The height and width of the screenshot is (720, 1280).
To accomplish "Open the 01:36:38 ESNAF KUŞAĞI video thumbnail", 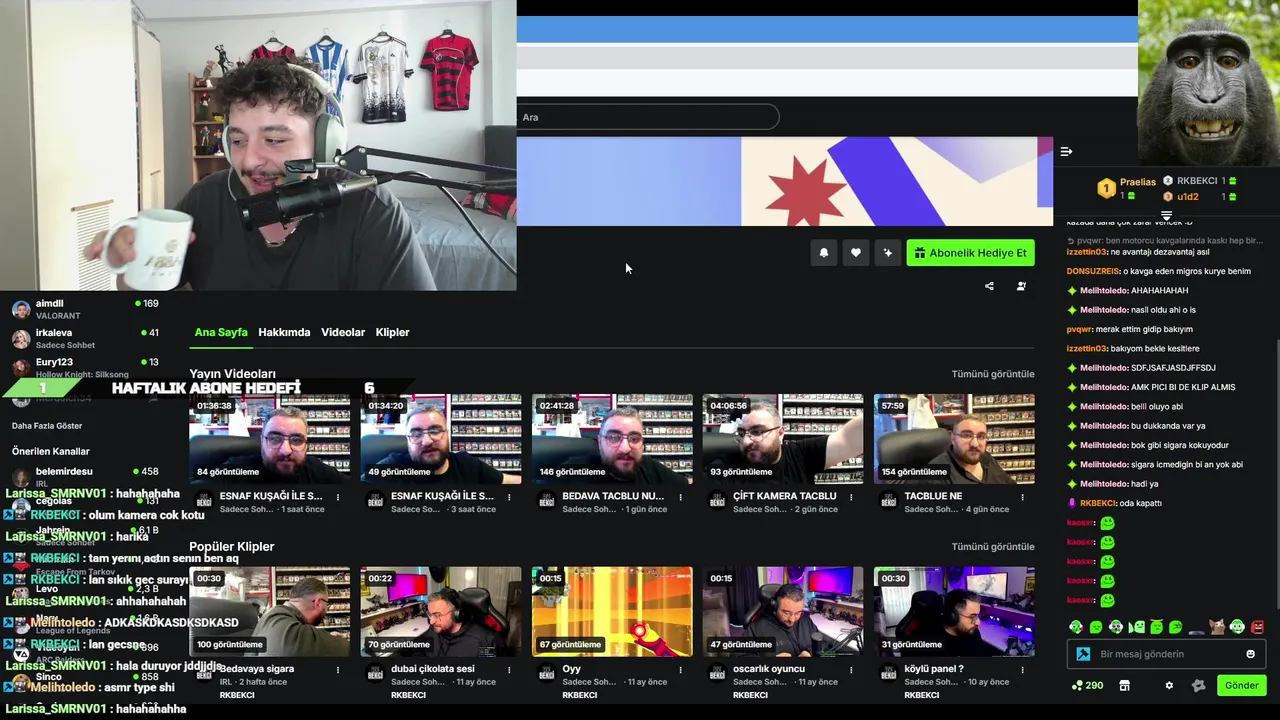I will coord(270,439).
